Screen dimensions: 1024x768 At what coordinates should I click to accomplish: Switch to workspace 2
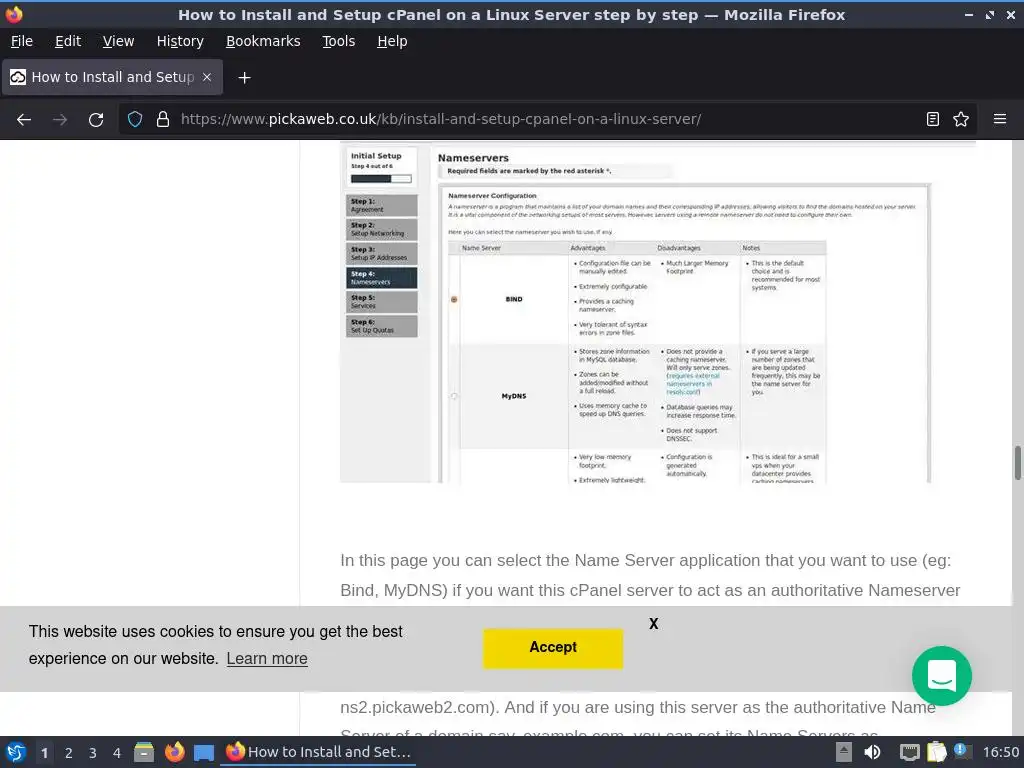(69, 753)
